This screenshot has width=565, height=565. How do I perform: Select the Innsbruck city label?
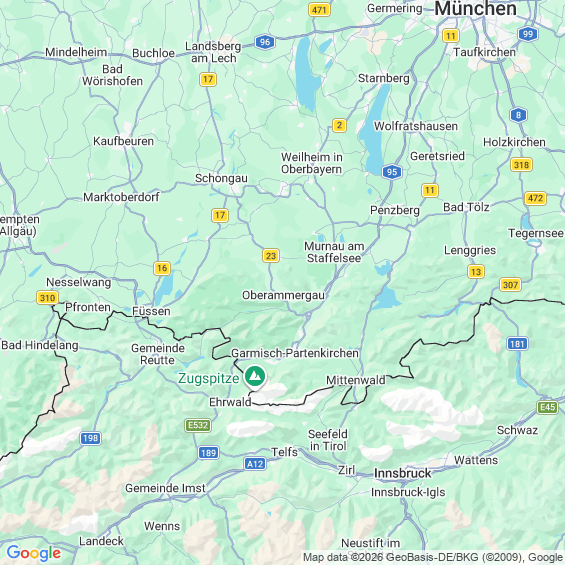tap(402, 473)
